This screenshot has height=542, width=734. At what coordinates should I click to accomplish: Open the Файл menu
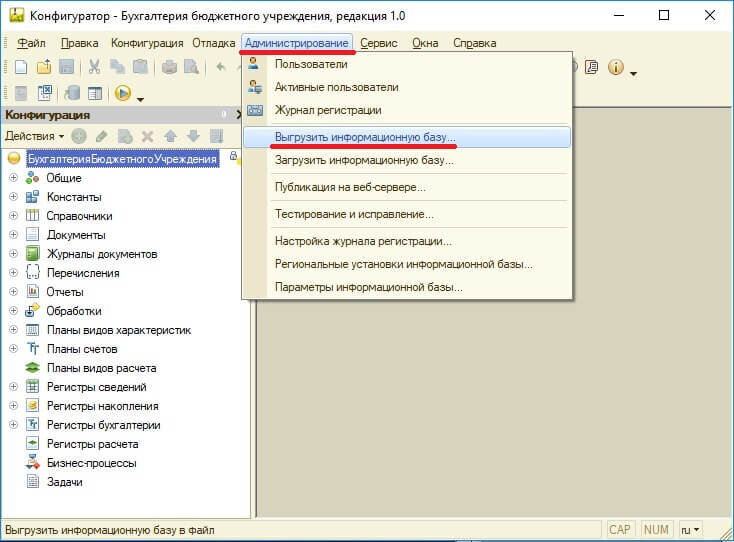[x=31, y=43]
